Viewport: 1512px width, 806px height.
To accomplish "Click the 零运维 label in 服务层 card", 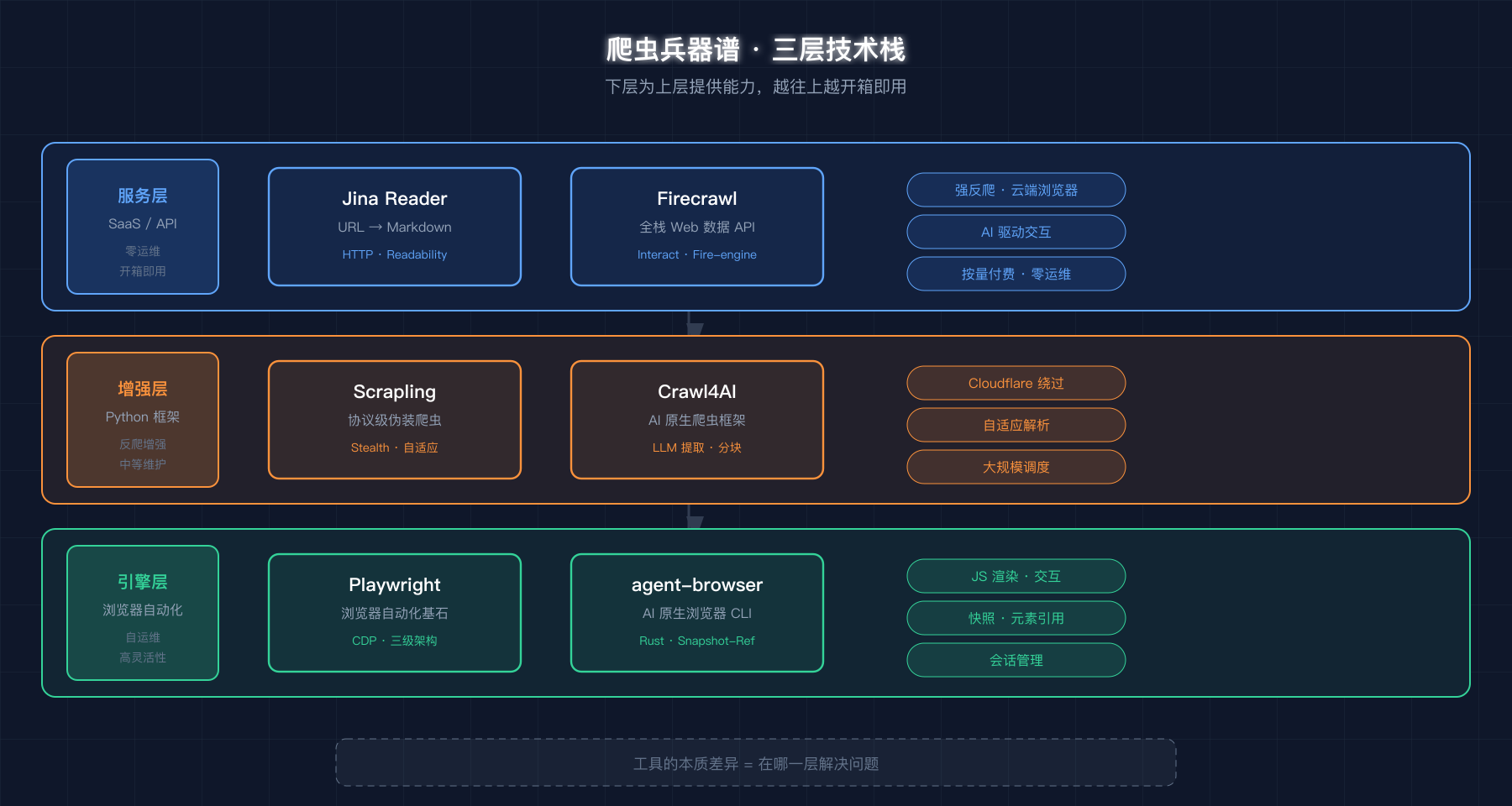I will 143,251.
